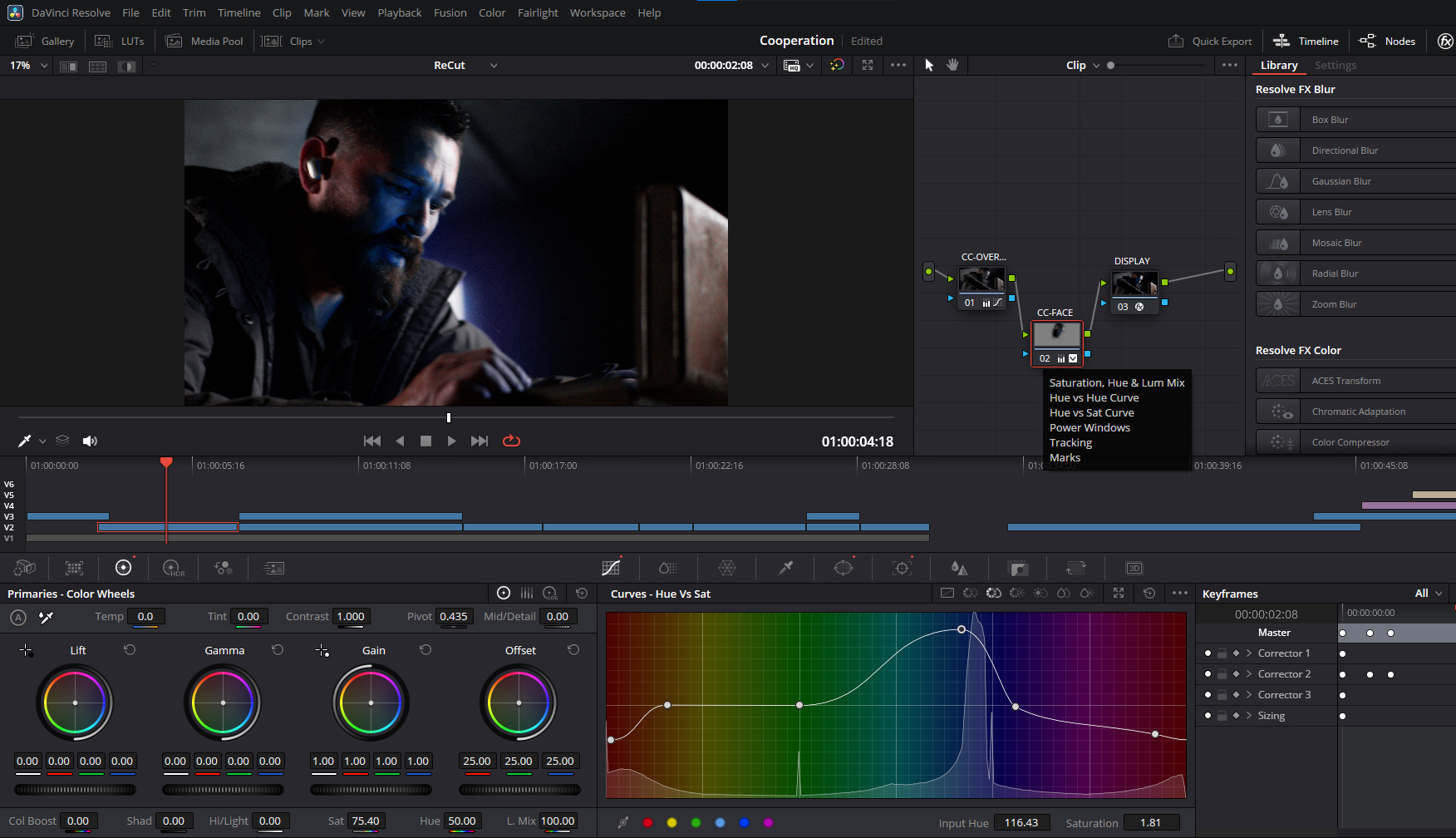Toggle the Corrector 2 lock

[x=1222, y=674]
